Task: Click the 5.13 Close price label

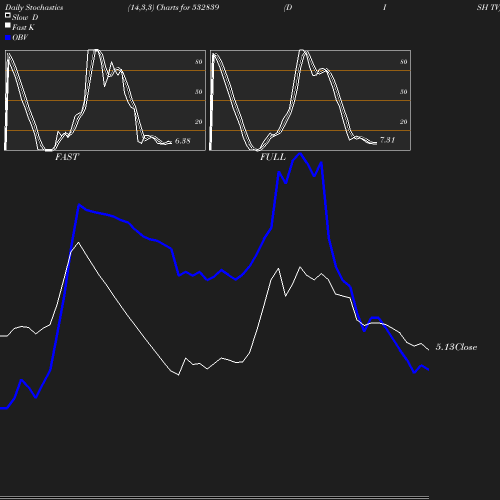Action: coord(456,347)
